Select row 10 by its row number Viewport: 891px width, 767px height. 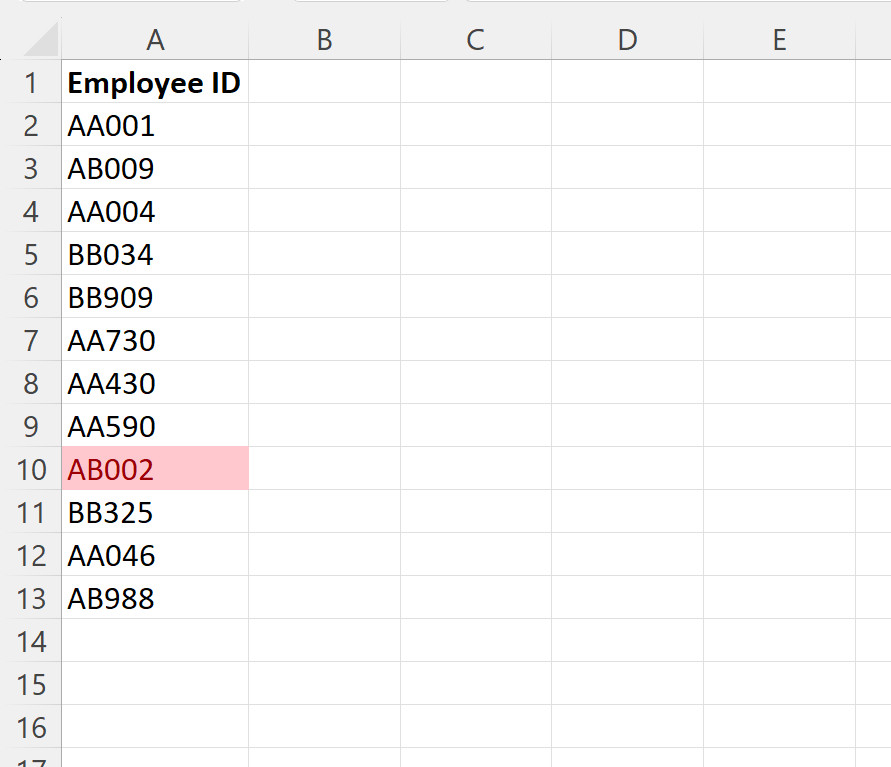coord(33,469)
